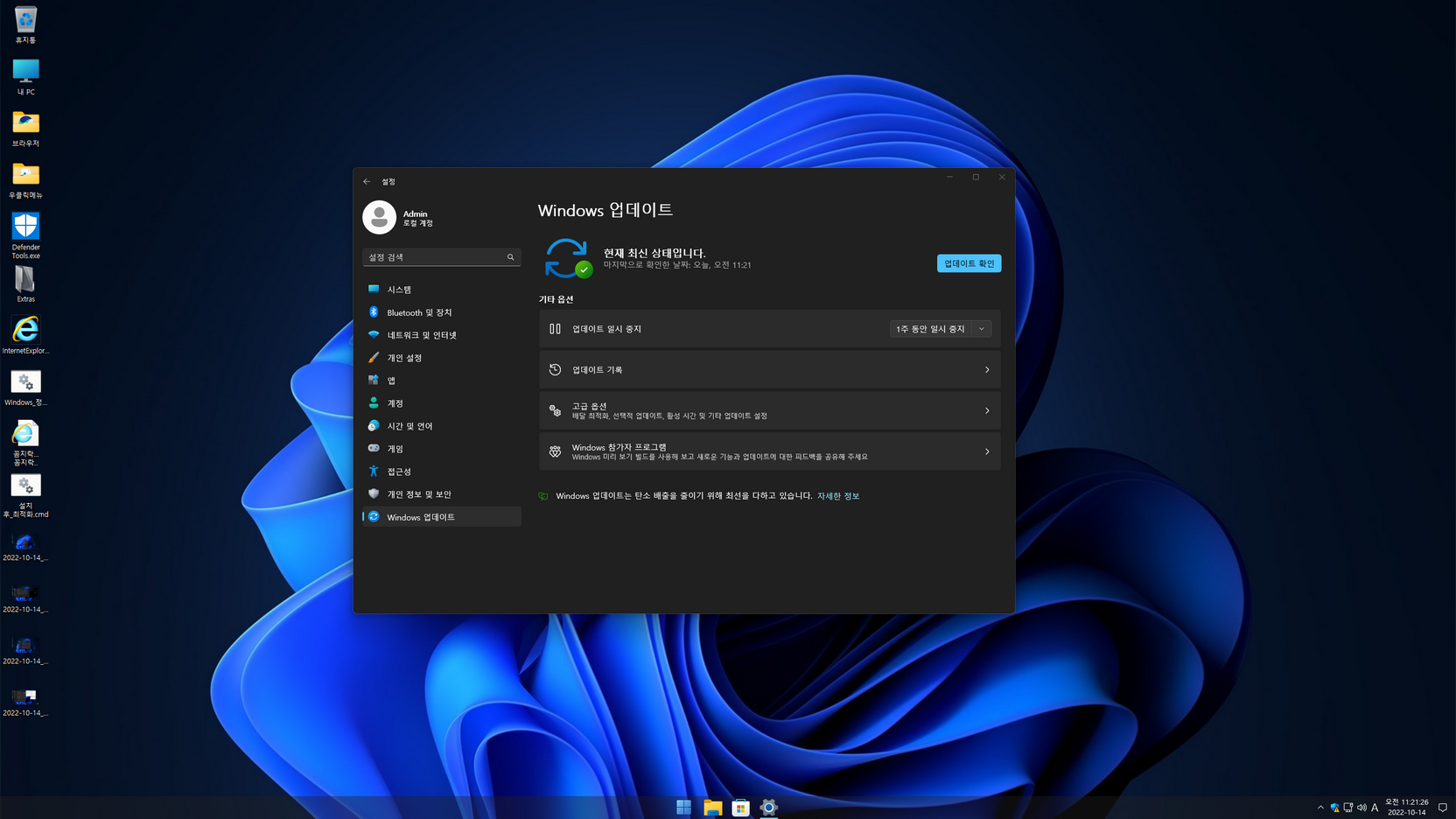Open the Recycle Bin desktop icon
Image resolution: width=1456 pixels, height=819 pixels.
coord(25,24)
